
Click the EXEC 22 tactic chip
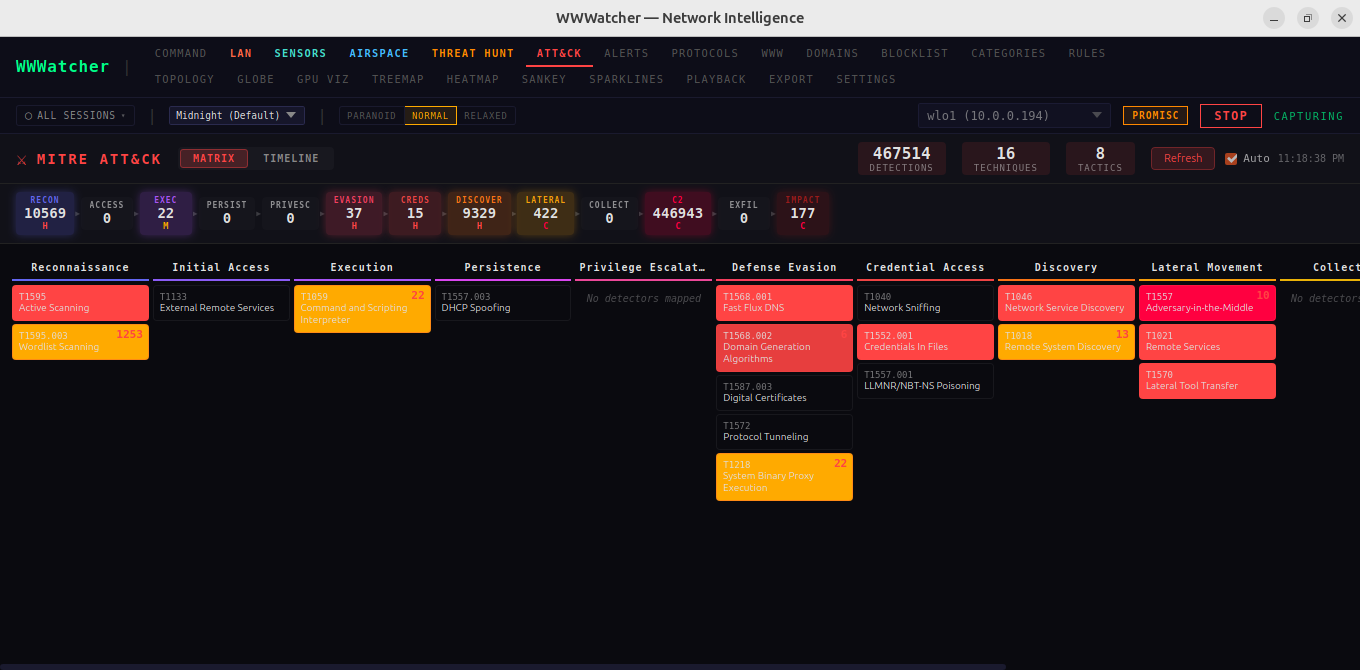pyautogui.click(x=166, y=213)
